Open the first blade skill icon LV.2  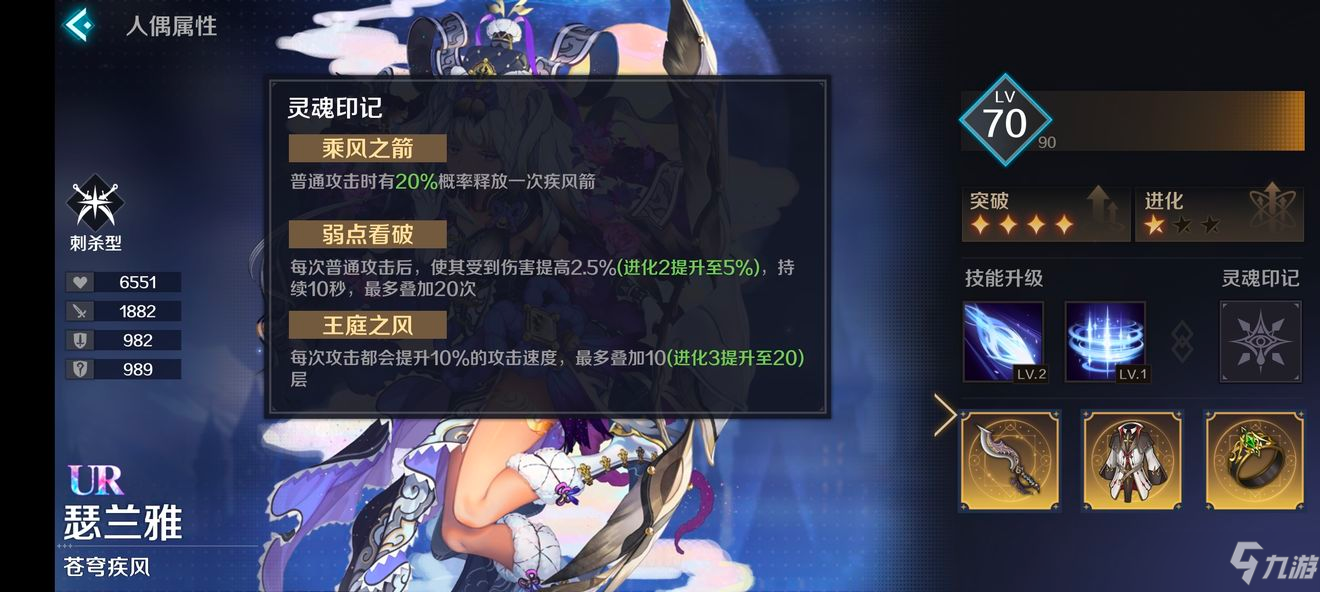pyautogui.click(x=1003, y=342)
